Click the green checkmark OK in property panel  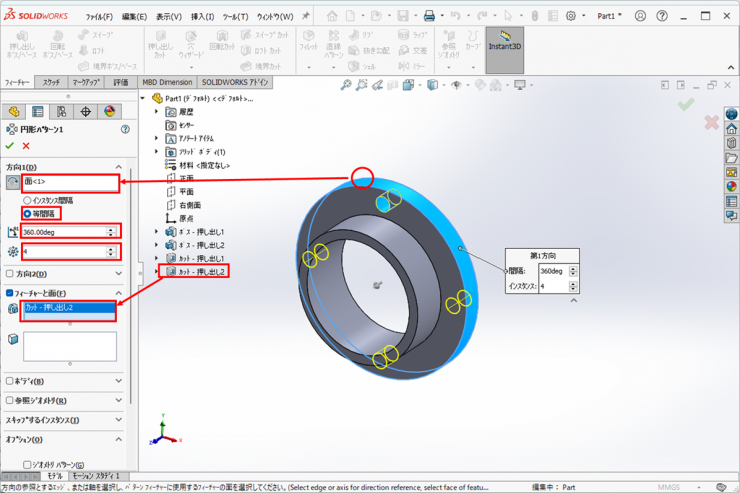(10, 146)
